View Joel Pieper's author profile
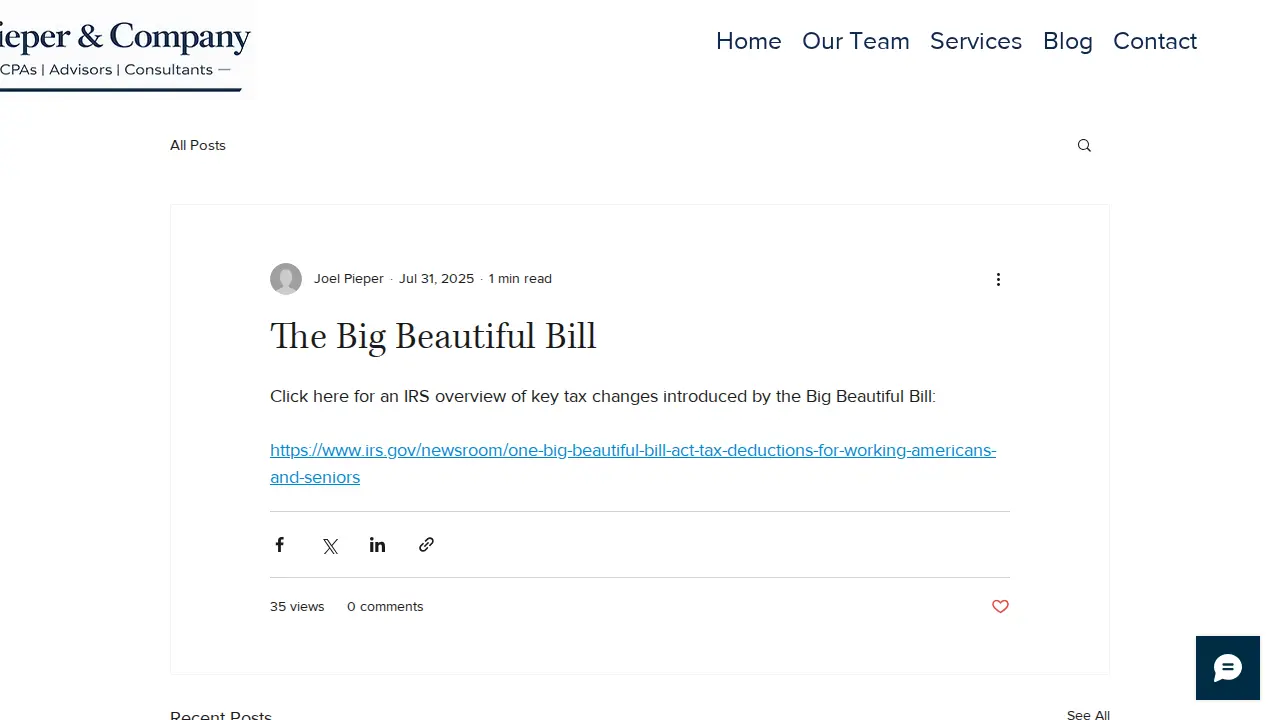 coord(349,279)
